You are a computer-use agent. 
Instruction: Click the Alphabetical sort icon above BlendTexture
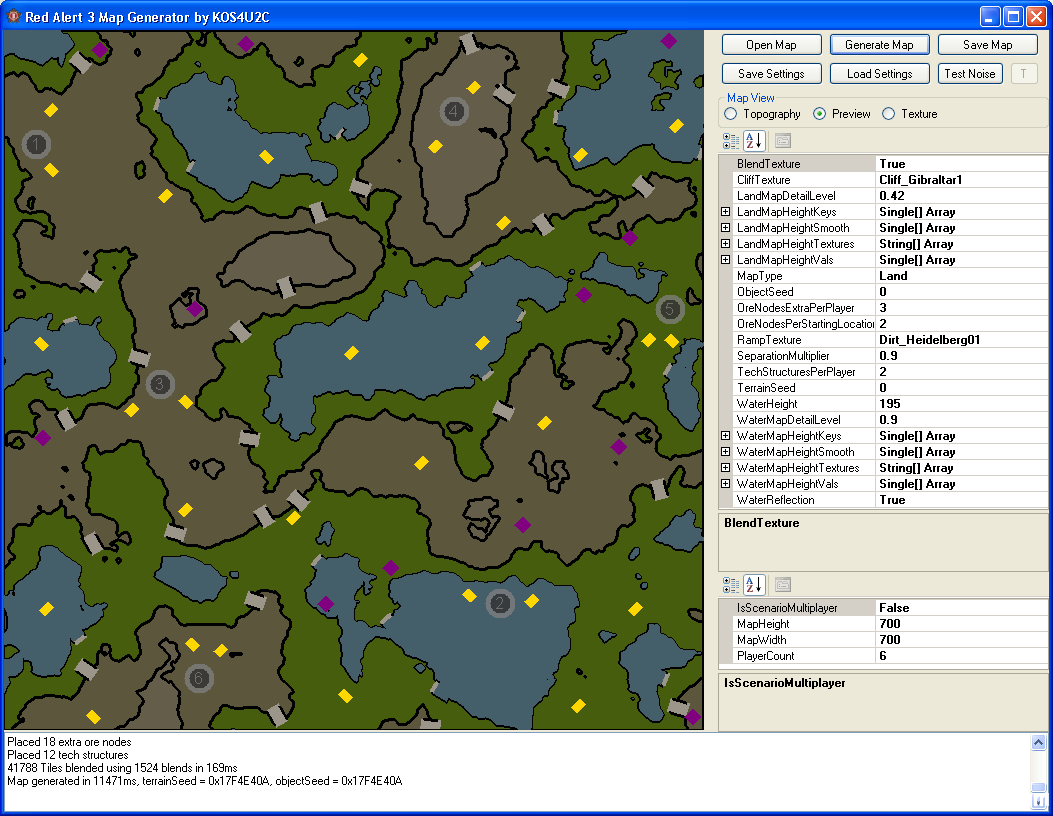tap(754, 141)
